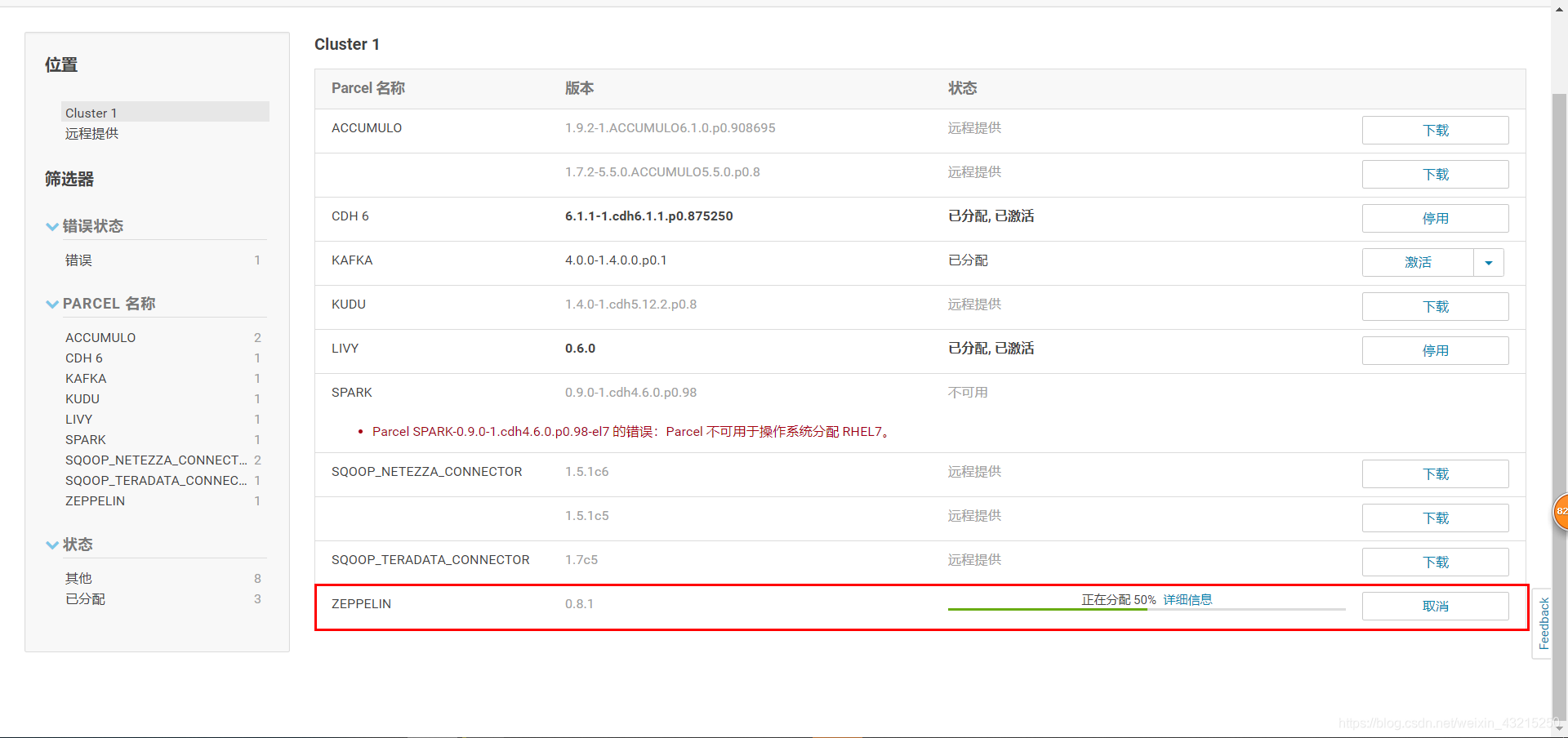Open the Feedback side tab

click(1543, 624)
